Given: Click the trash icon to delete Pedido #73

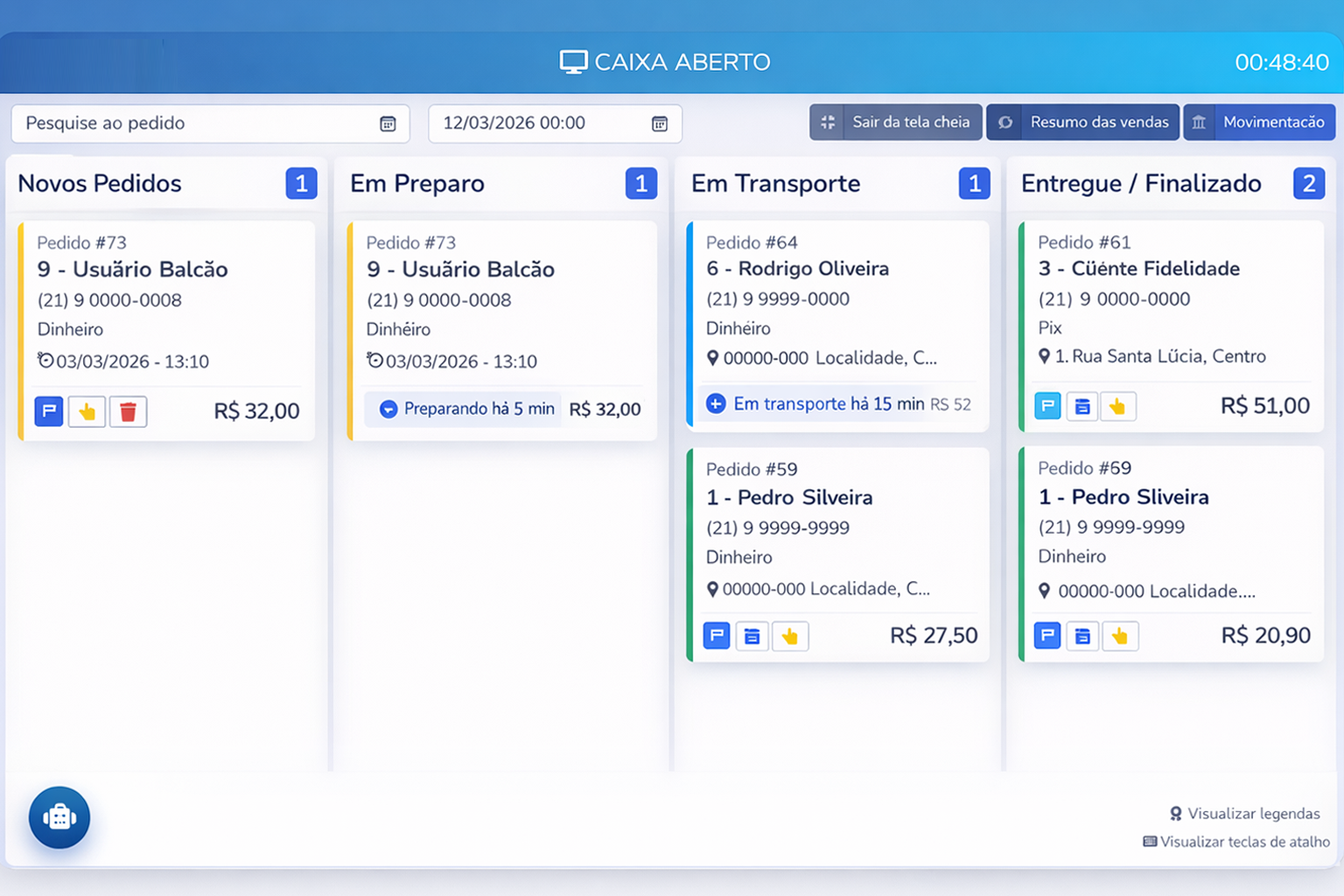Looking at the screenshot, I should 128,411.
